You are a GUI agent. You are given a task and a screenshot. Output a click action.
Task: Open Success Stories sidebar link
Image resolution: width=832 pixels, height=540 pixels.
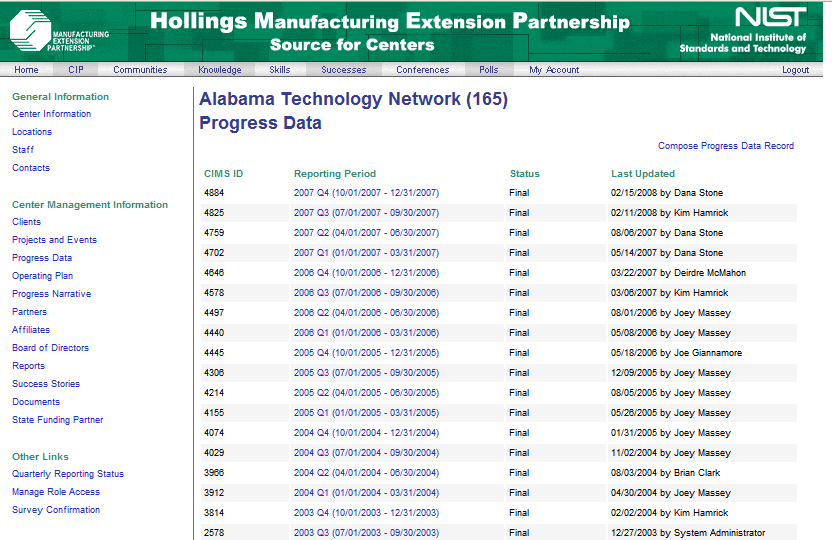pyautogui.click(x=46, y=384)
